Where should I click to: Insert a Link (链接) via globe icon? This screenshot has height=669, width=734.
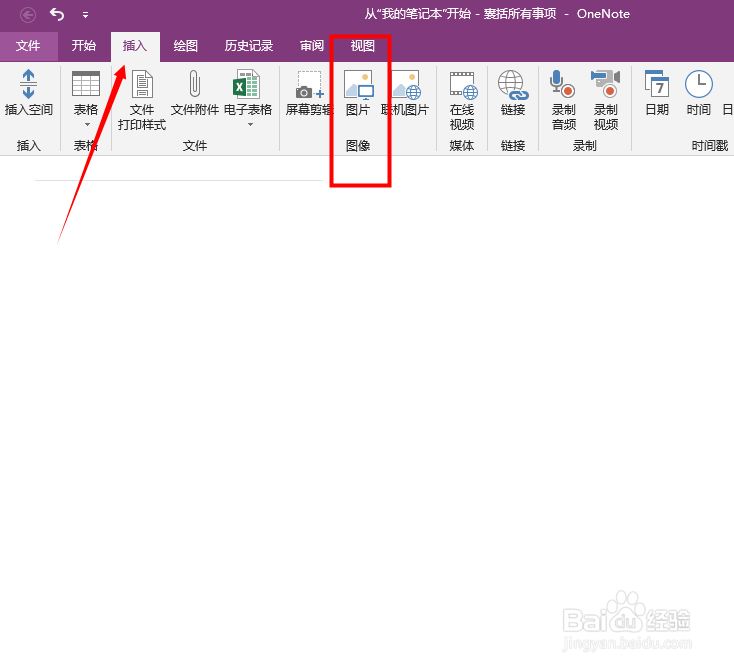(x=513, y=85)
